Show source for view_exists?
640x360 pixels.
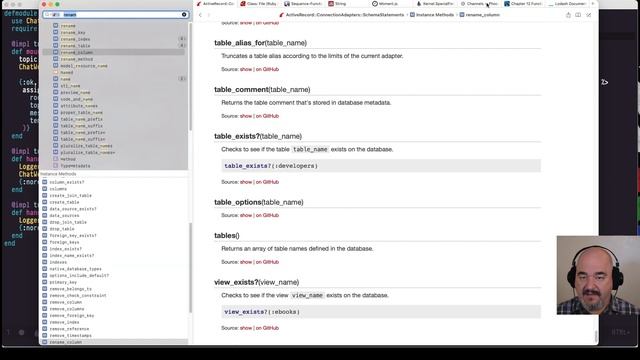pyautogui.click(x=246, y=328)
